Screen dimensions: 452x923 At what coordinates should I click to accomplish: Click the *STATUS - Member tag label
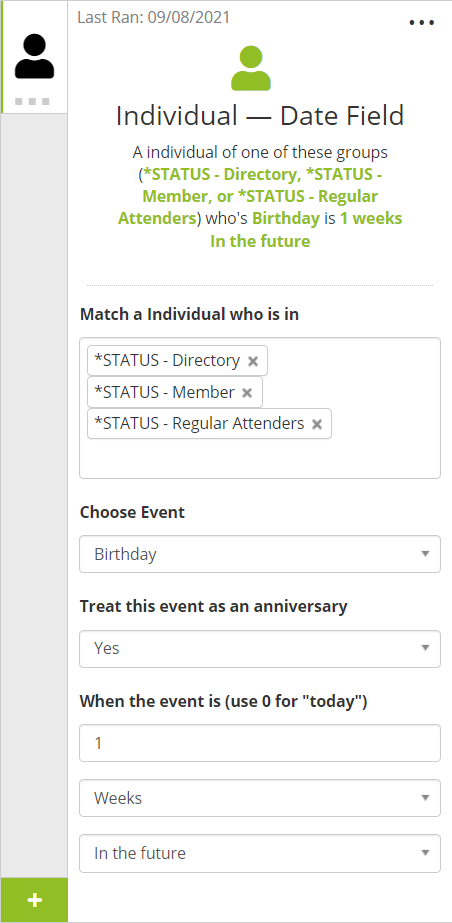[164, 392]
